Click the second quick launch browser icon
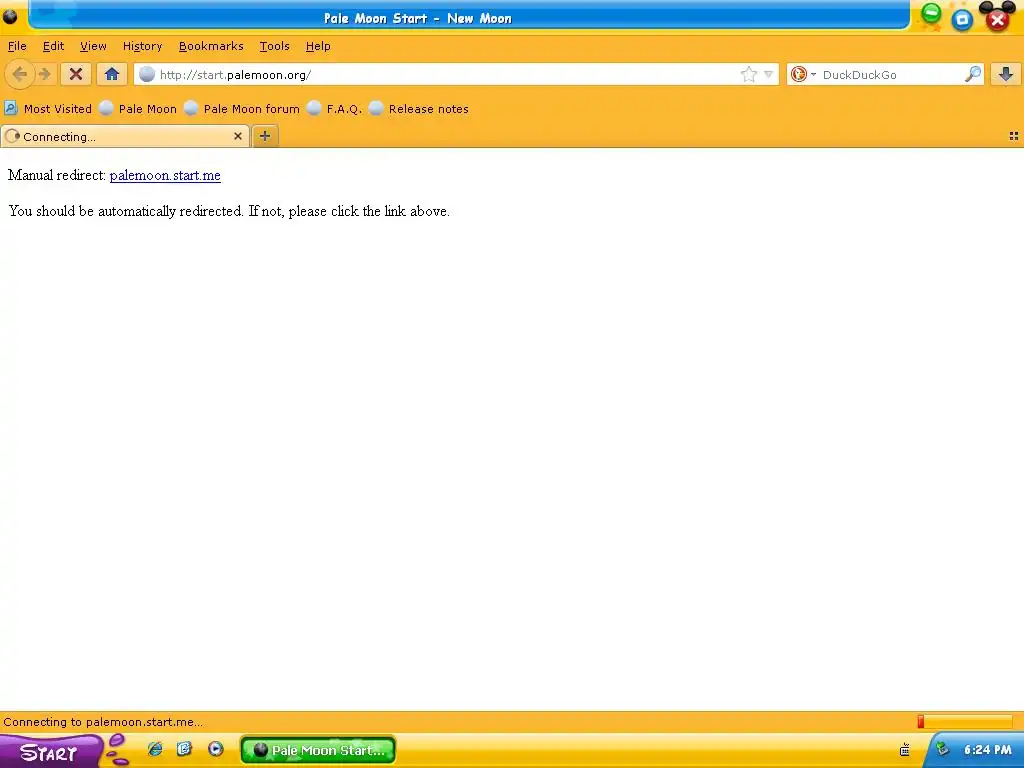Screen dimensions: 1024x768 coord(185,749)
